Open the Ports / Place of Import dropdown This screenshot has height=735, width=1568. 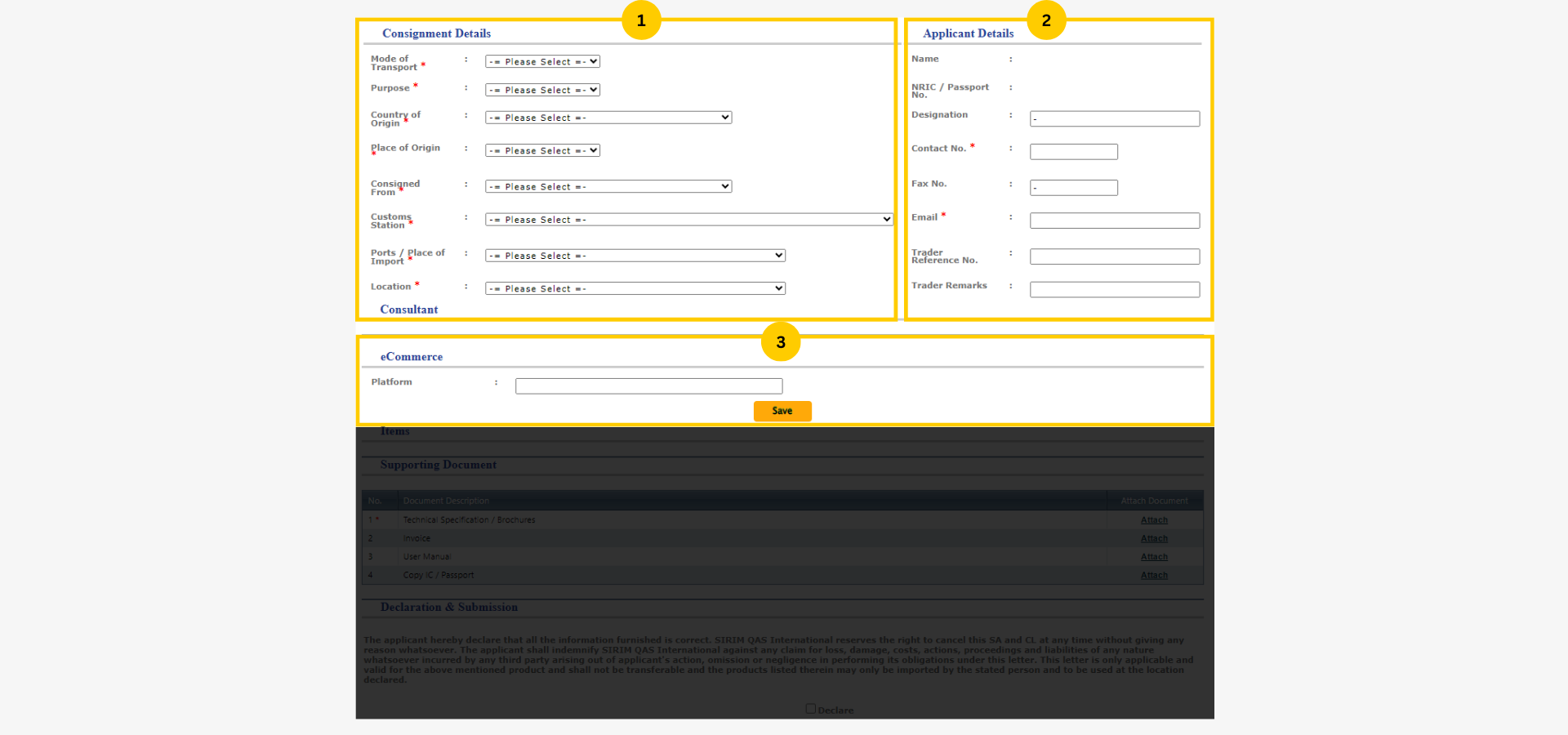pos(634,255)
